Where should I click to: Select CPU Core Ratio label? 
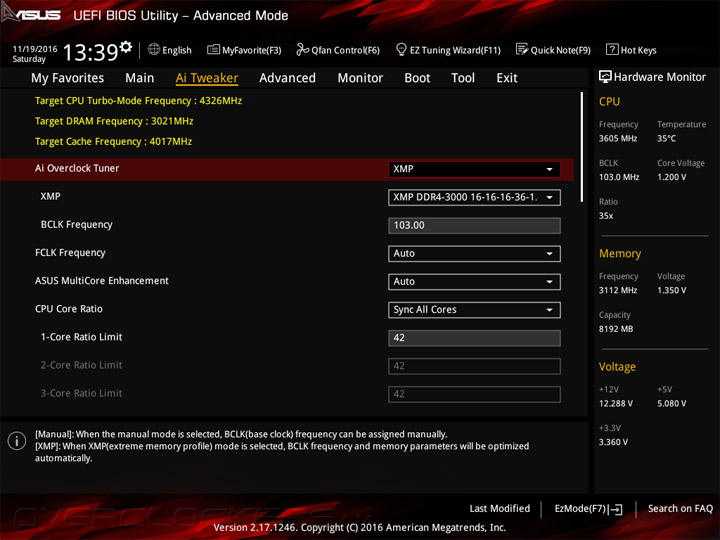coord(68,309)
